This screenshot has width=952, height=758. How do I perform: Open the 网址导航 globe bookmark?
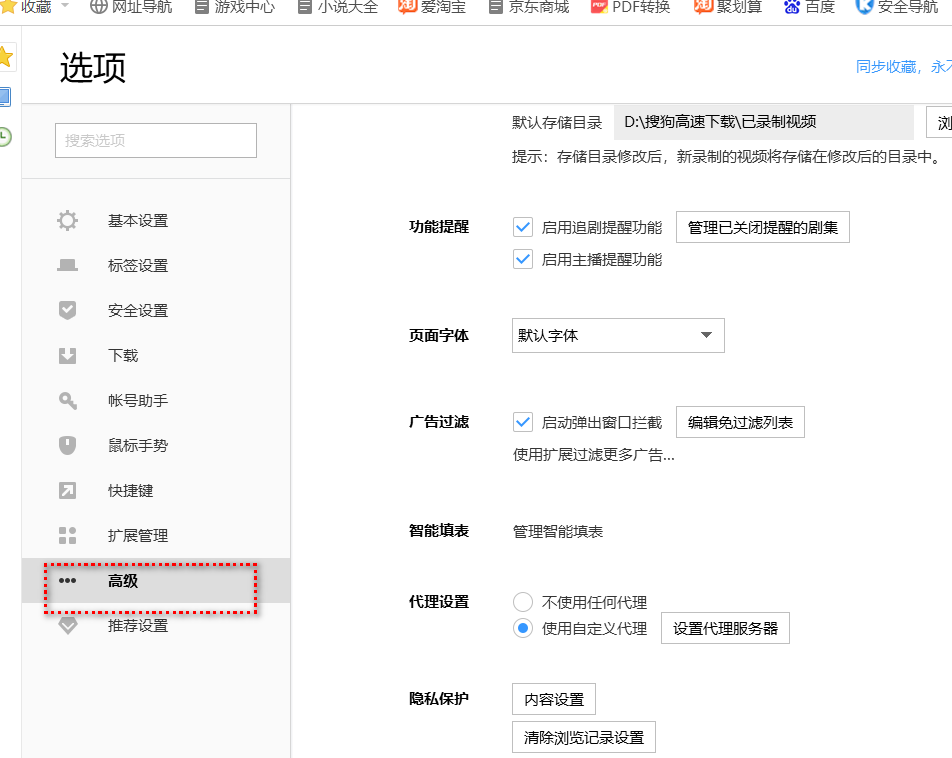(131, 7)
